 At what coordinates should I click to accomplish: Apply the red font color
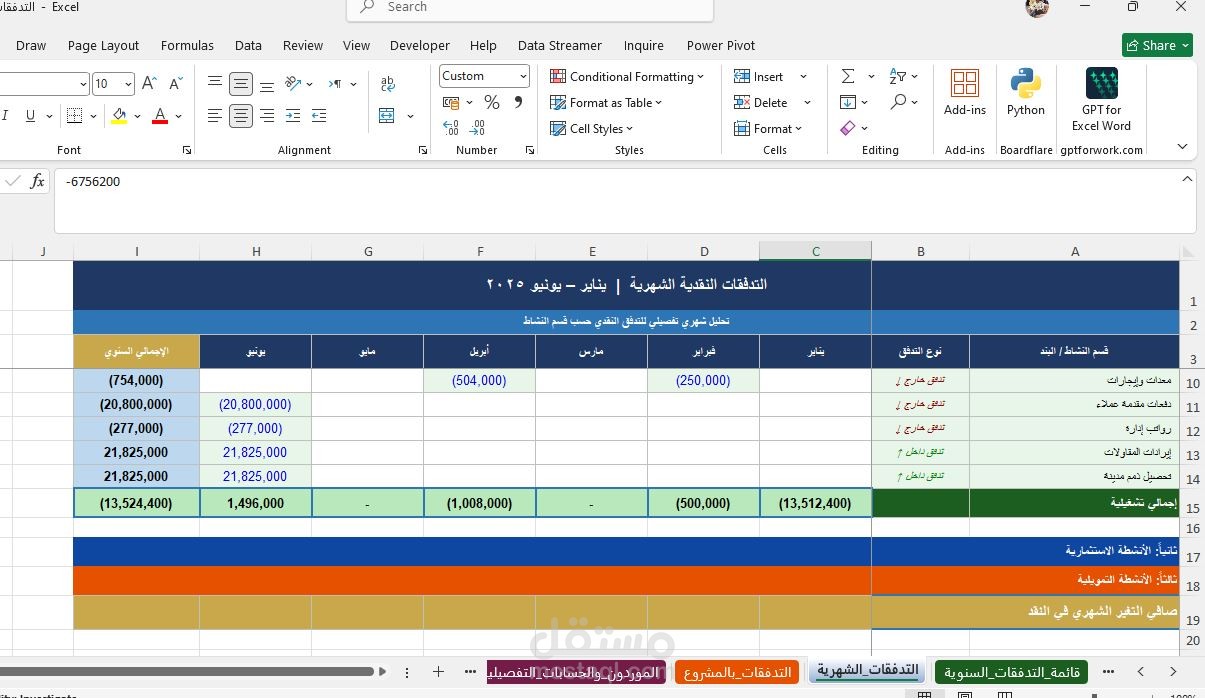click(x=160, y=116)
